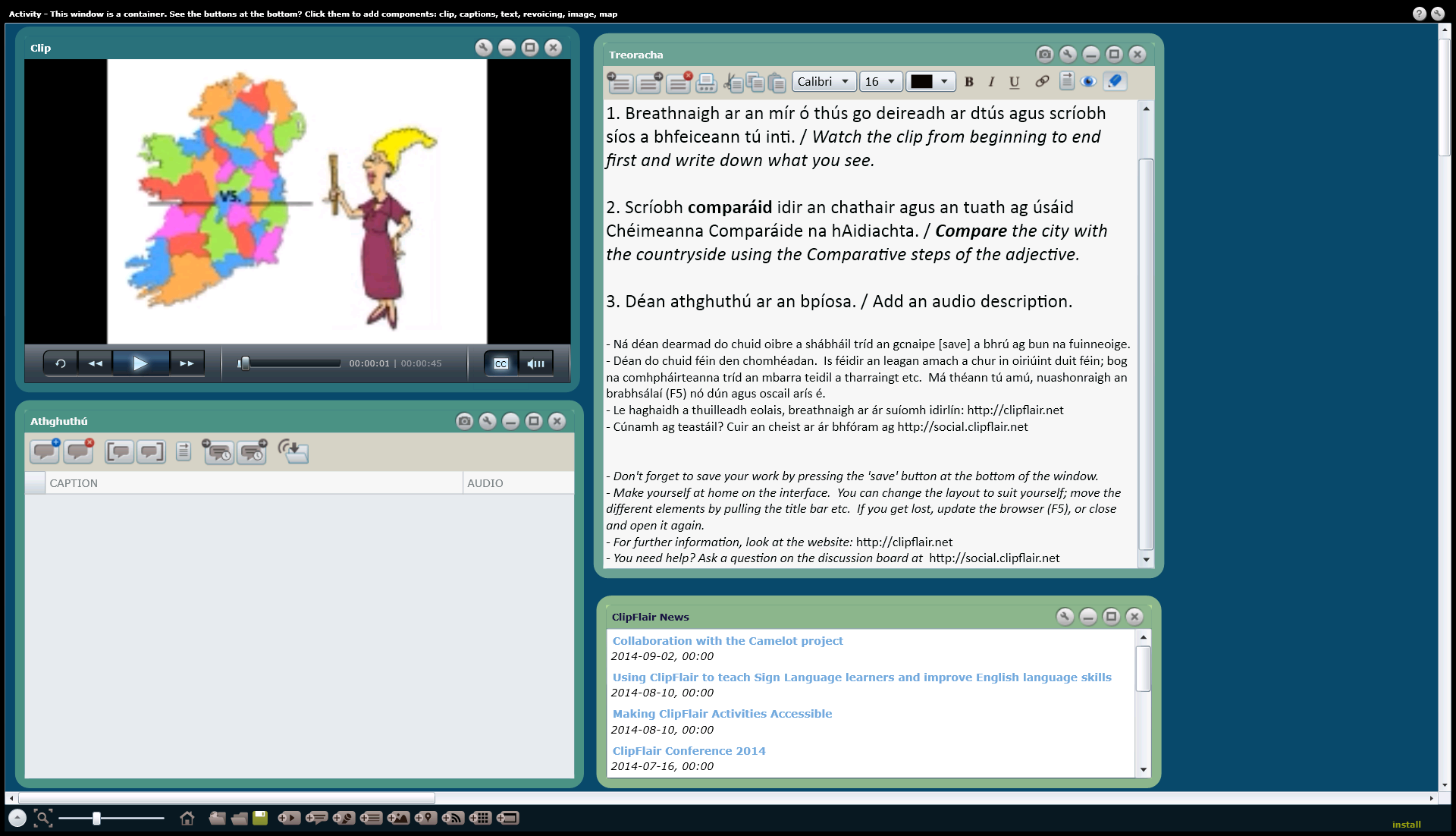The height and width of the screenshot is (836, 1456).
Task: Cut selected text in Treoracha
Action: 733,82
